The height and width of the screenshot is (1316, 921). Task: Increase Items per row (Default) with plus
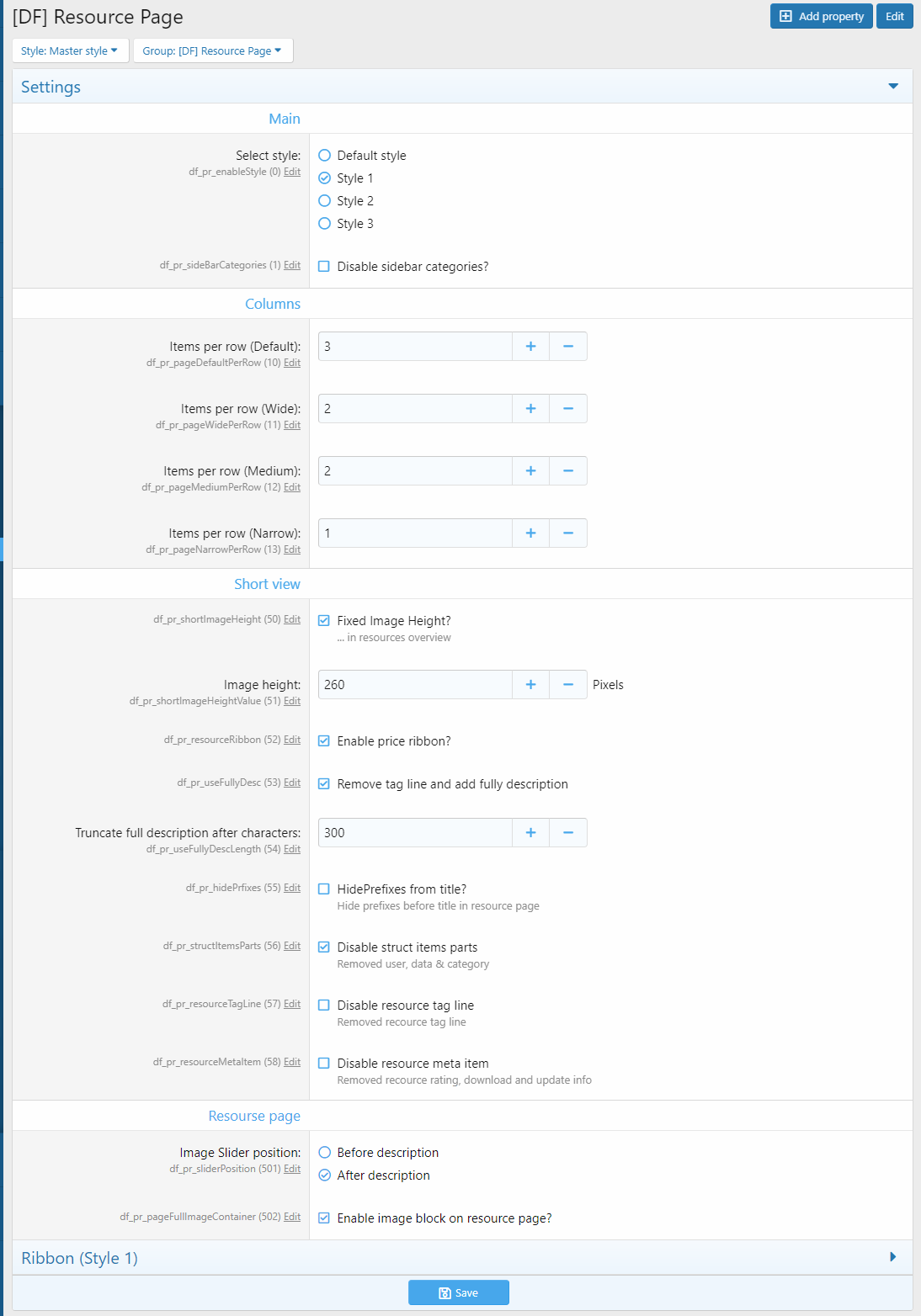pyautogui.click(x=530, y=347)
